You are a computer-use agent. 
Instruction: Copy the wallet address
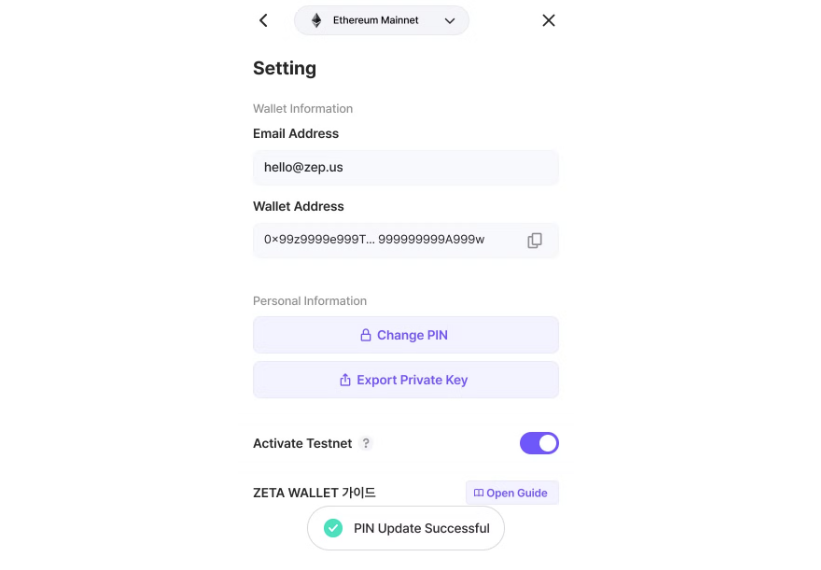[x=535, y=240]
